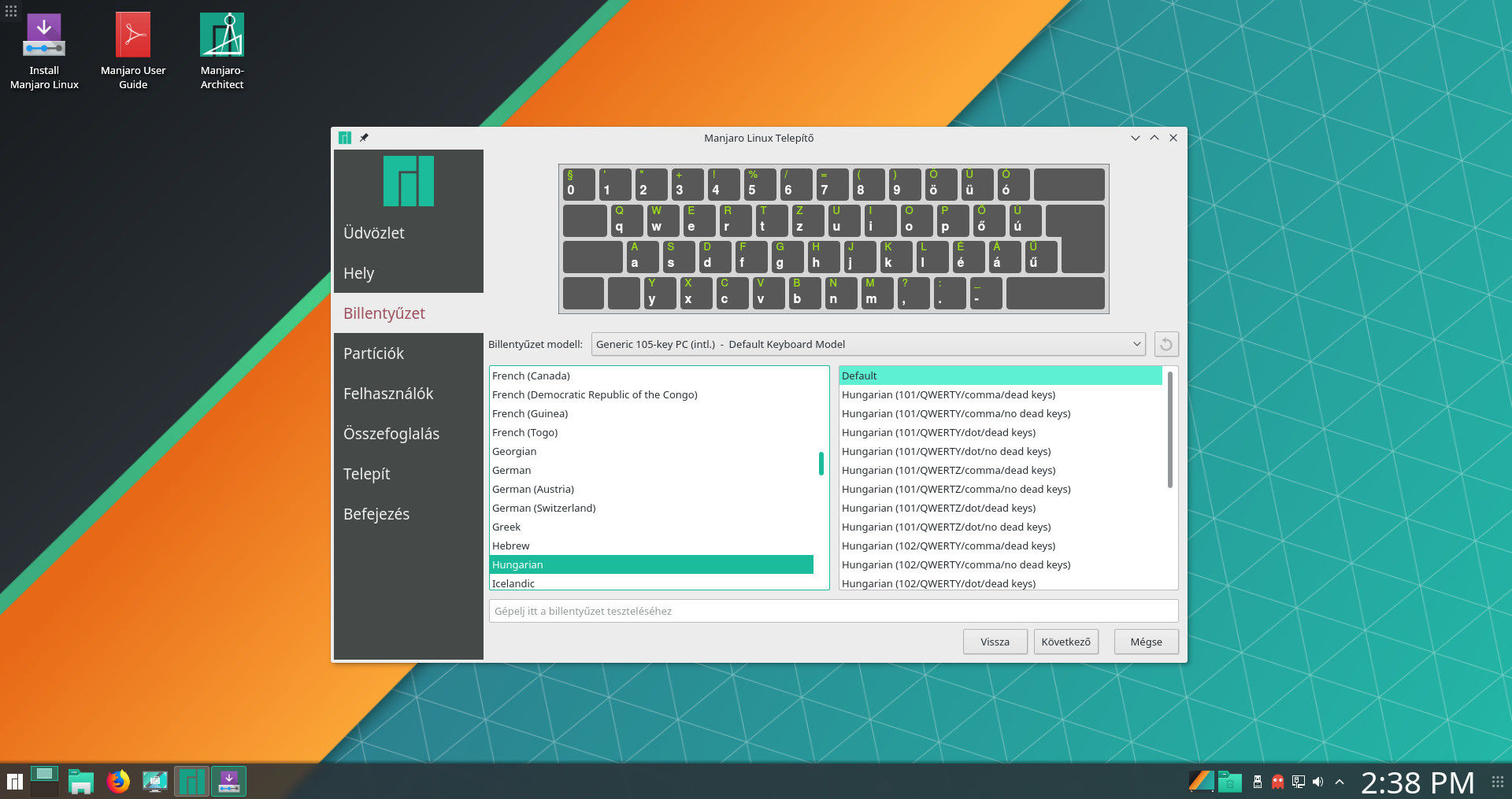Toggle the pin window icon in title bar

pos(364,138)
